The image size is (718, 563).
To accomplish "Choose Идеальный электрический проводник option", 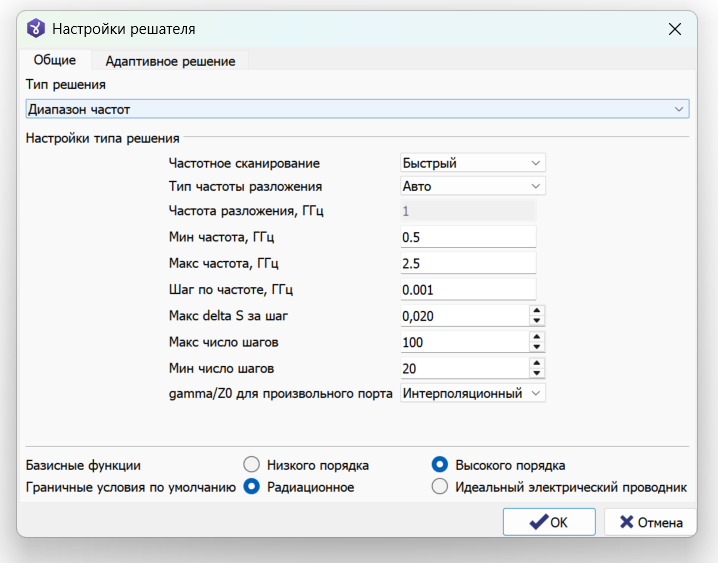I will coord(440,487).
